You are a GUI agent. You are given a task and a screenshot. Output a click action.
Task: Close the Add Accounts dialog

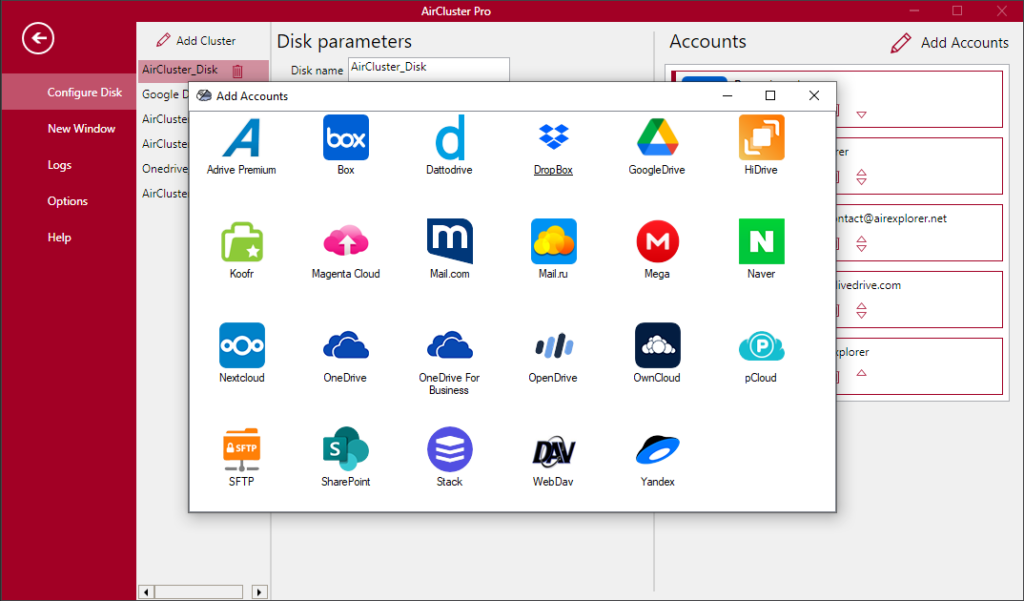click(x=814, y=95)
